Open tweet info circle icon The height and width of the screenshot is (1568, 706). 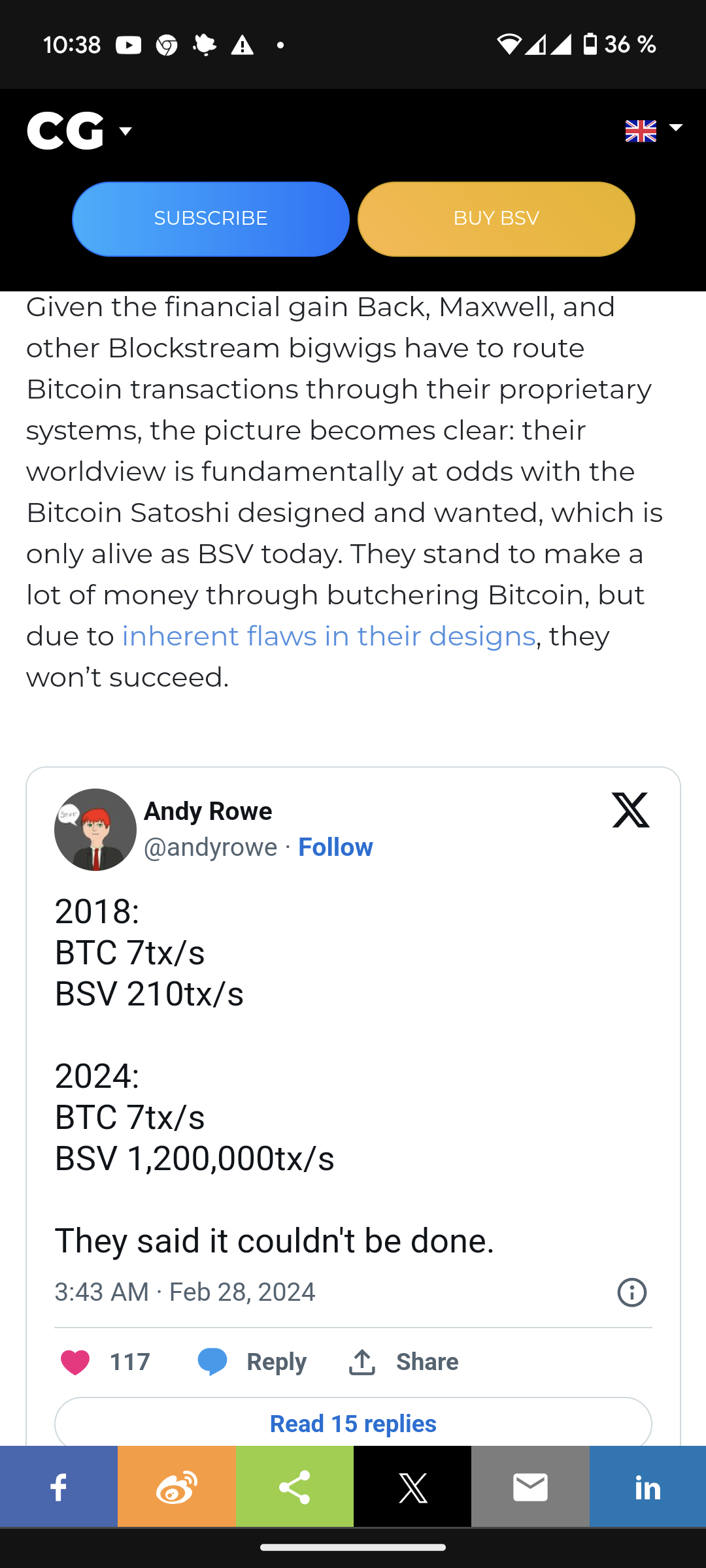(x=631, y=1292)
